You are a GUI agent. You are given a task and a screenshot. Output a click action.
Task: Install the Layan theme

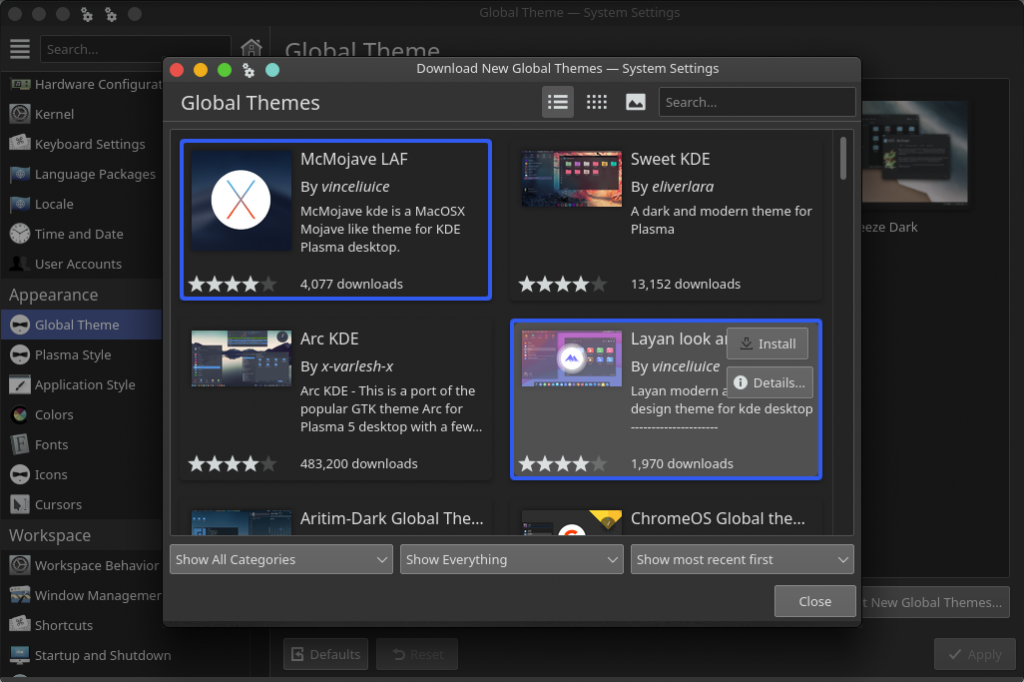[767, 343]
